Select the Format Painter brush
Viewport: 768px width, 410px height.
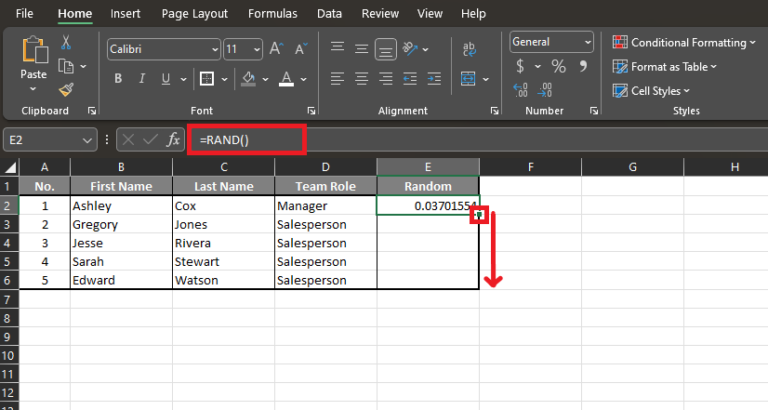point(66,90)
